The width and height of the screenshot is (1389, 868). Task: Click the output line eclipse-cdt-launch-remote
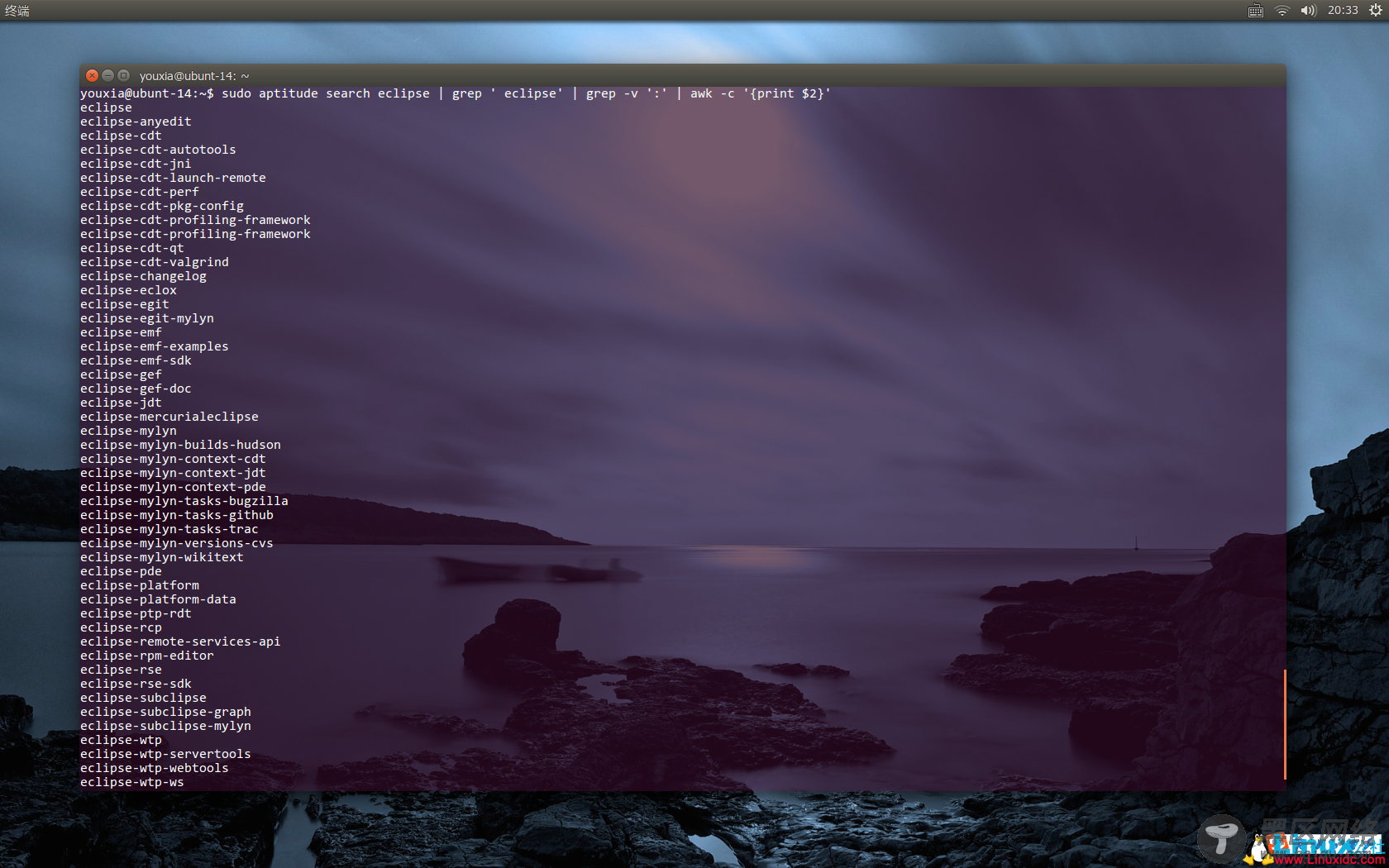pos(173,178)
